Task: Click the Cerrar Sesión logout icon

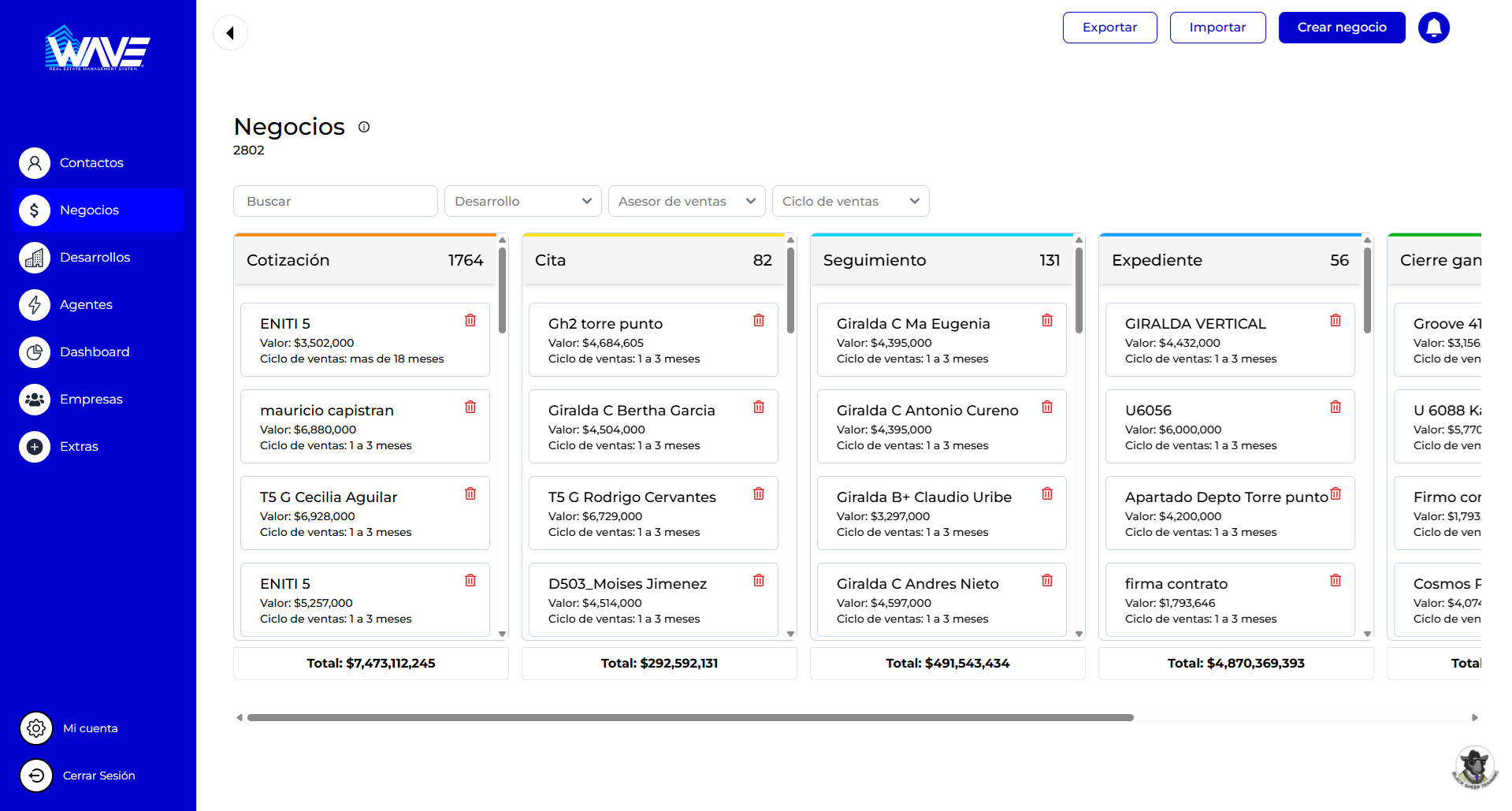Action: pyautogui.click(x=36, y=776)
